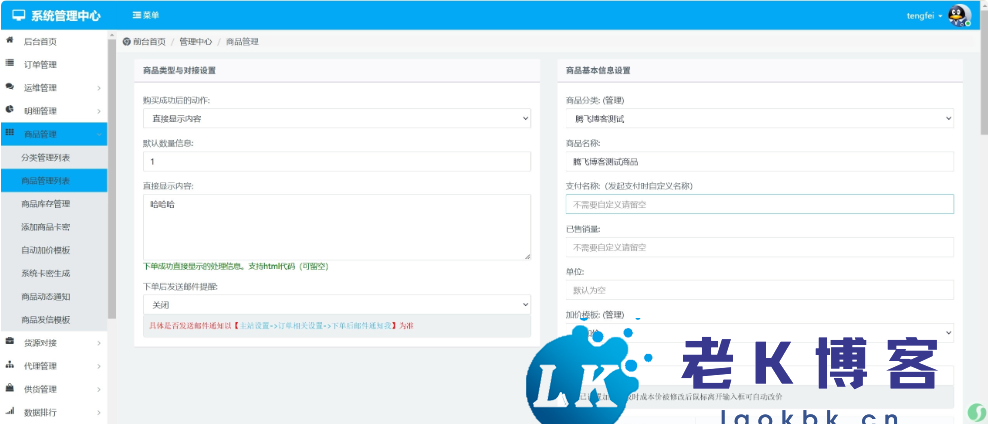Expand the 货源对接 sidebar menu

(x=53, y=343)
